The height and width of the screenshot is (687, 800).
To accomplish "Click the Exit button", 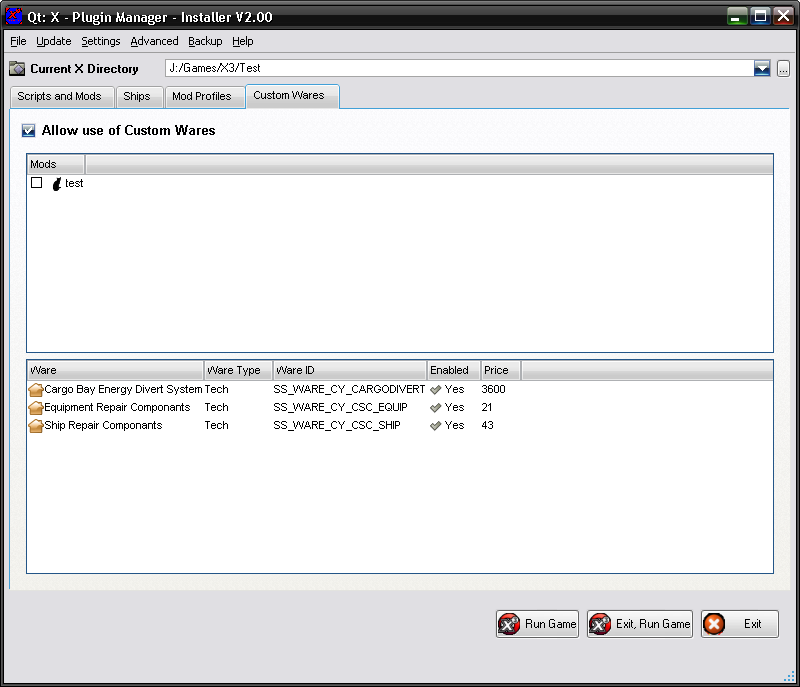I will tap(740, 624).
